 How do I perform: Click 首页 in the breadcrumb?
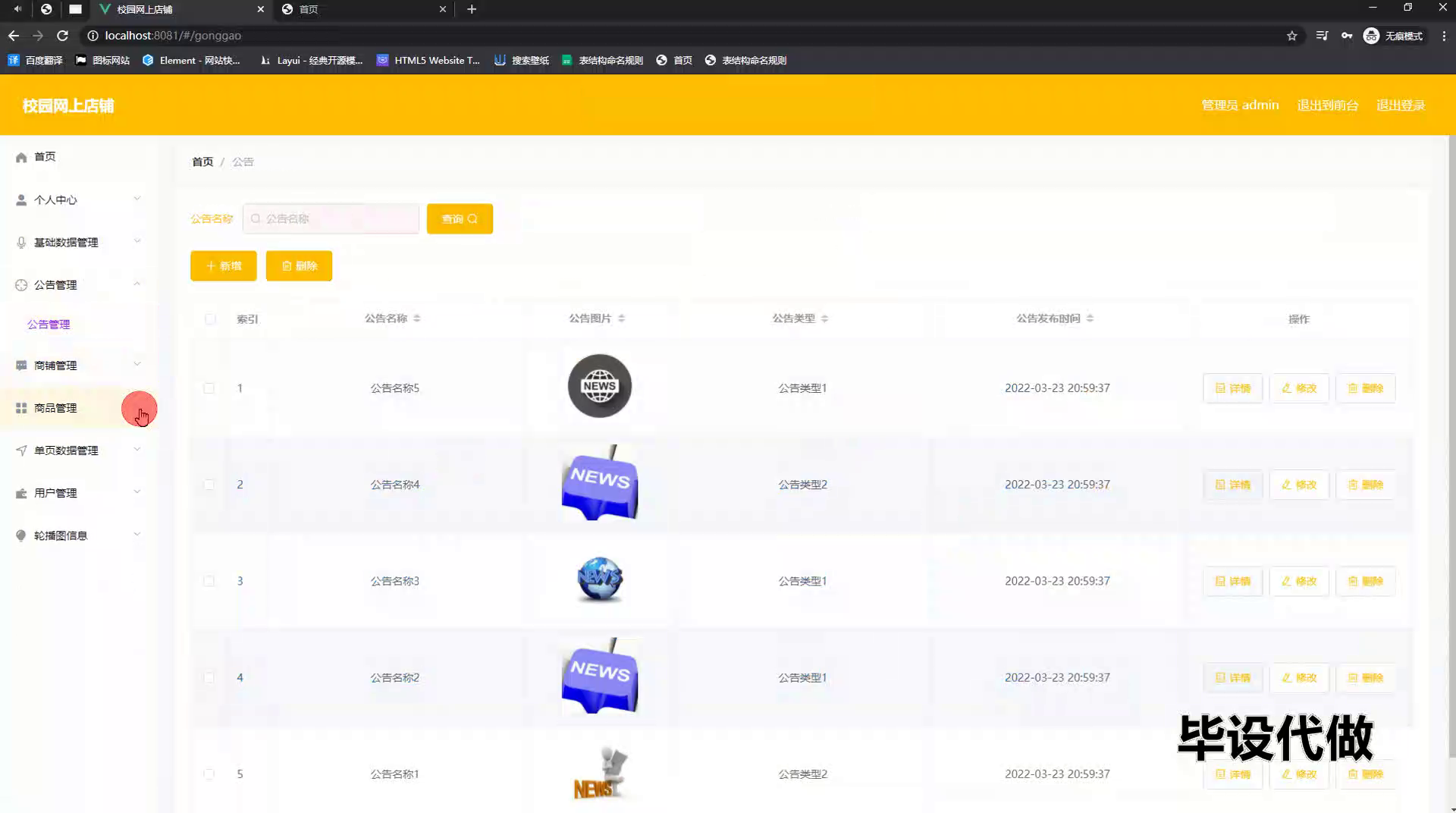pos(202,162)
